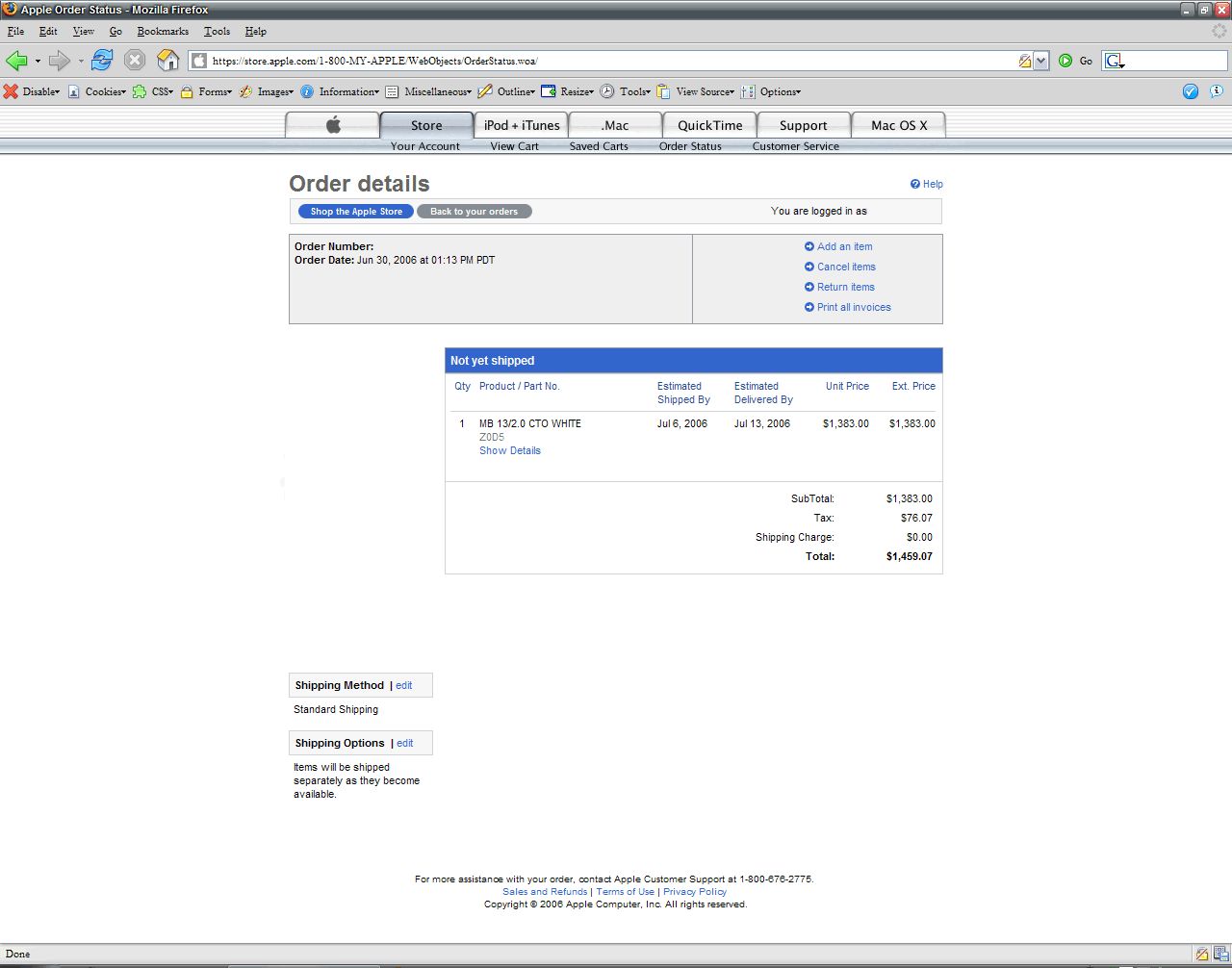Click the status bar blocked-content icon
Screen dimensions: 1232x968
coord(1202,955)
